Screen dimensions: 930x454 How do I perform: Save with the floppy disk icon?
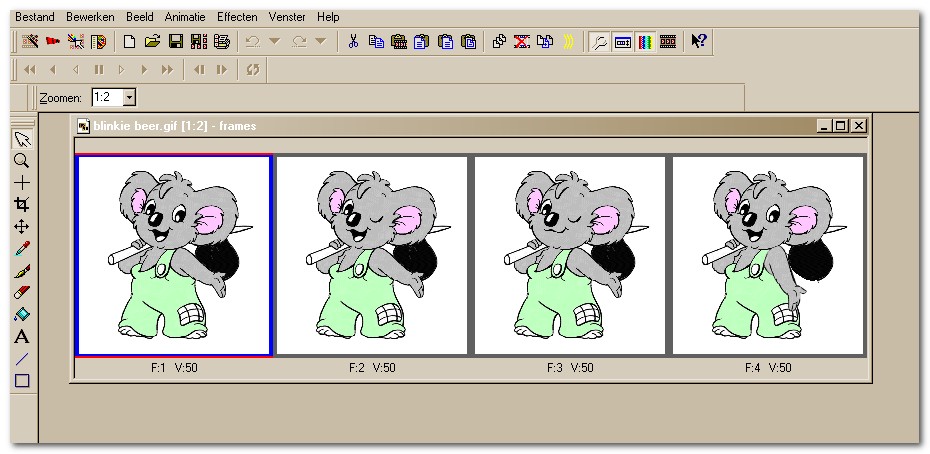pyautogui.click(x=176, y=42)
